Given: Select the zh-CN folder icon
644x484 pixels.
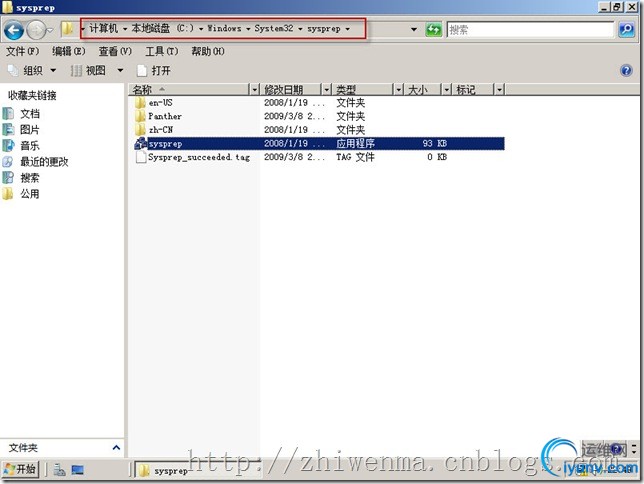Looking at the screenshot, I should tap(140, 130).
